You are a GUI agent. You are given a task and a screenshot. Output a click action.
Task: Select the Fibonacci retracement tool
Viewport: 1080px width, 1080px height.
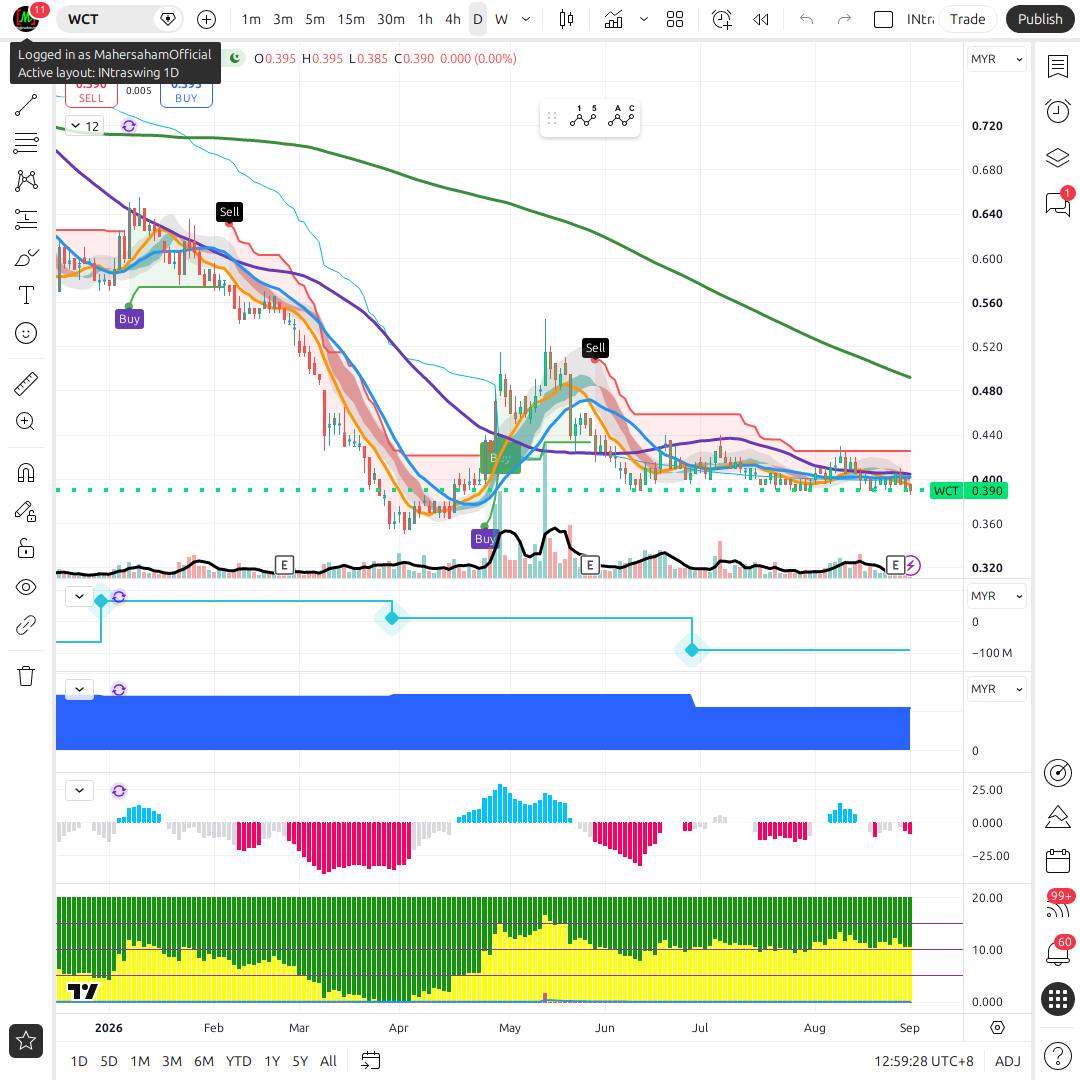tap(26, 143)
